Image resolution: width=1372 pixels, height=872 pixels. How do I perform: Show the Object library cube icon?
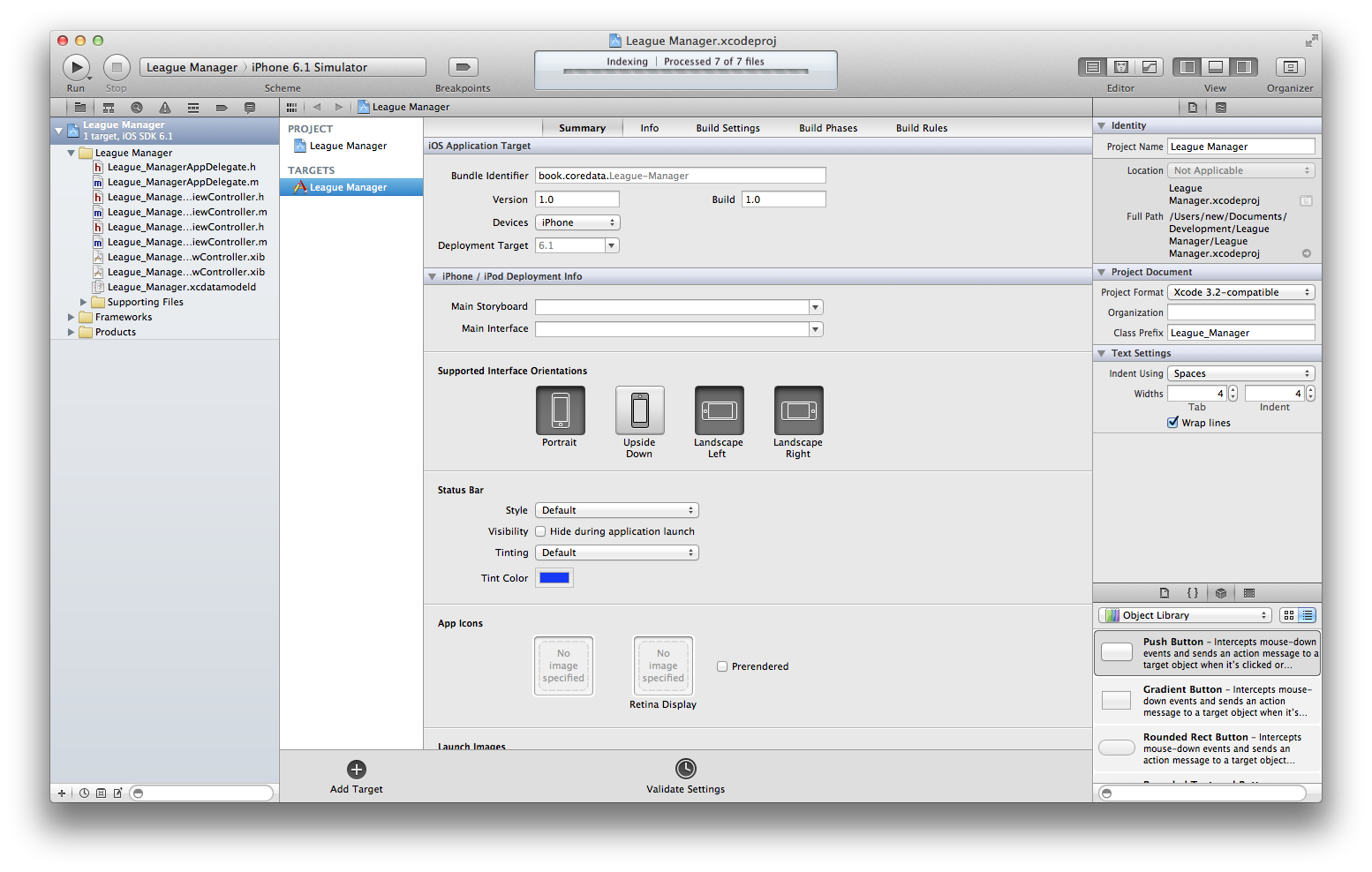point(1221,593)
